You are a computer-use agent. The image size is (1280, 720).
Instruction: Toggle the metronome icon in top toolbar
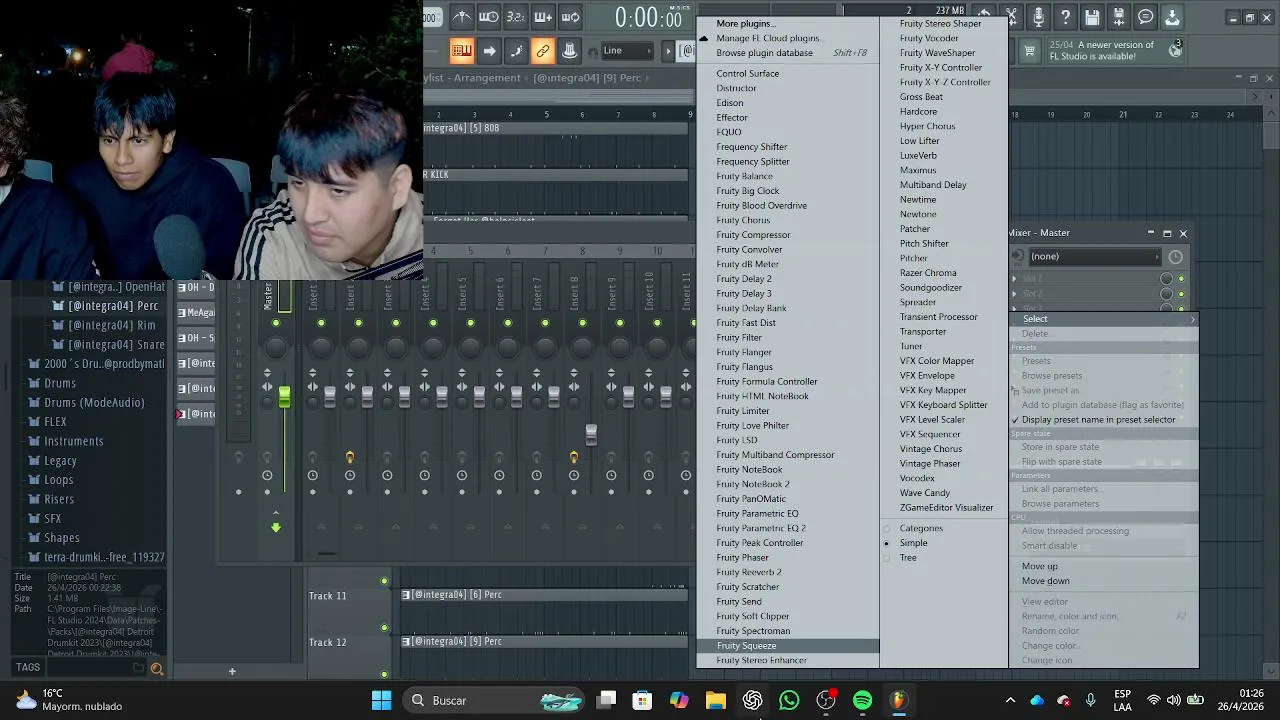(x=461, y=17)
